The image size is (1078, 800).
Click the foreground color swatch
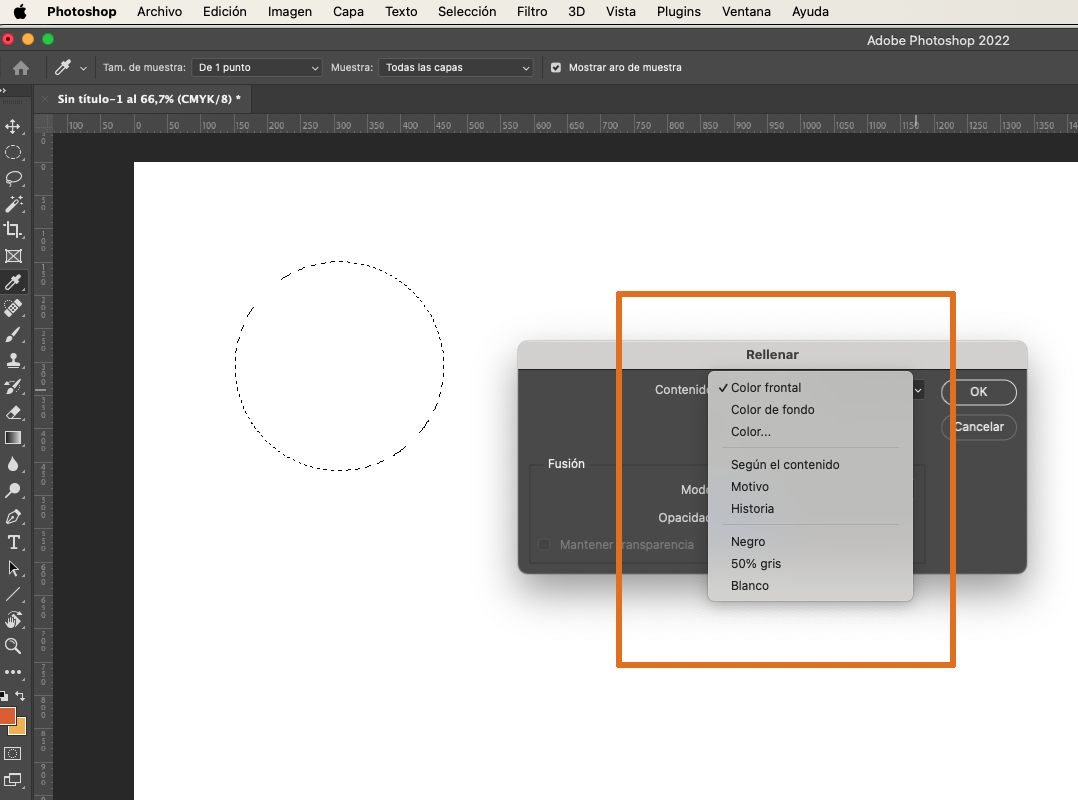(7, 715)
